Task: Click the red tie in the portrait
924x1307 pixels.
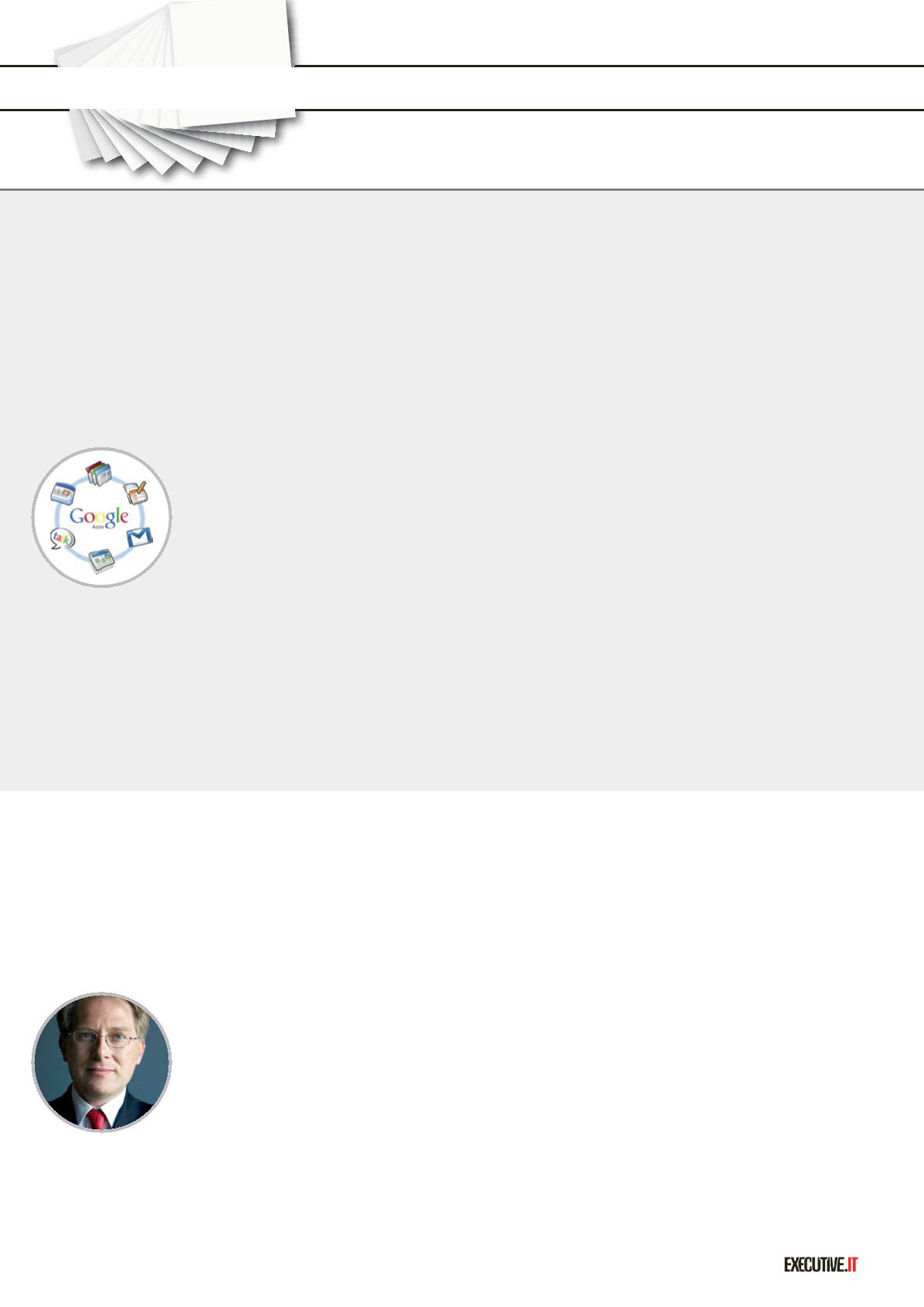Action: [x=97, y=1119]
